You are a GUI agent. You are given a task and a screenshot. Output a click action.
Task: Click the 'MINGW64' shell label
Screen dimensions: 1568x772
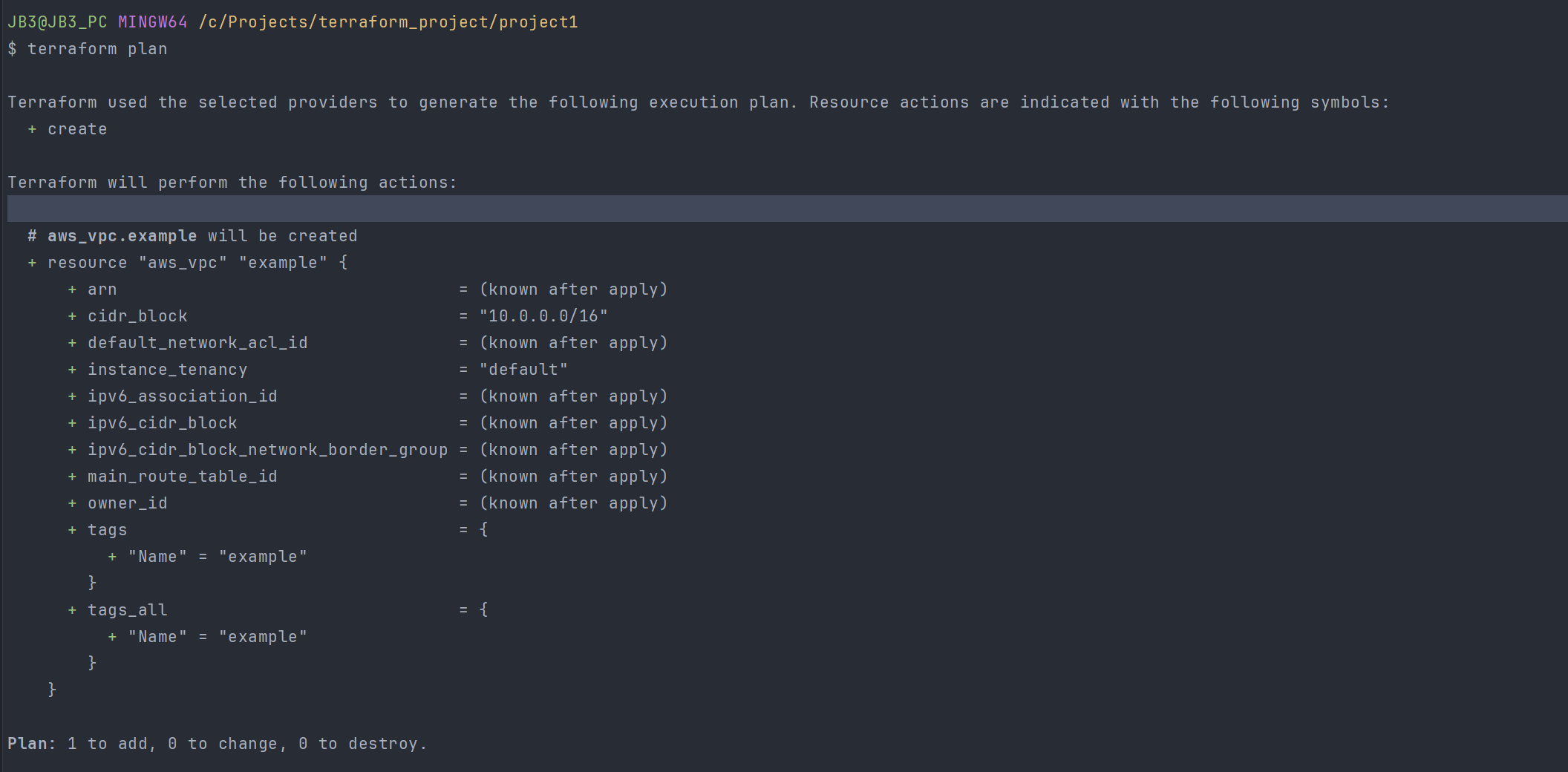click(153, 22)
